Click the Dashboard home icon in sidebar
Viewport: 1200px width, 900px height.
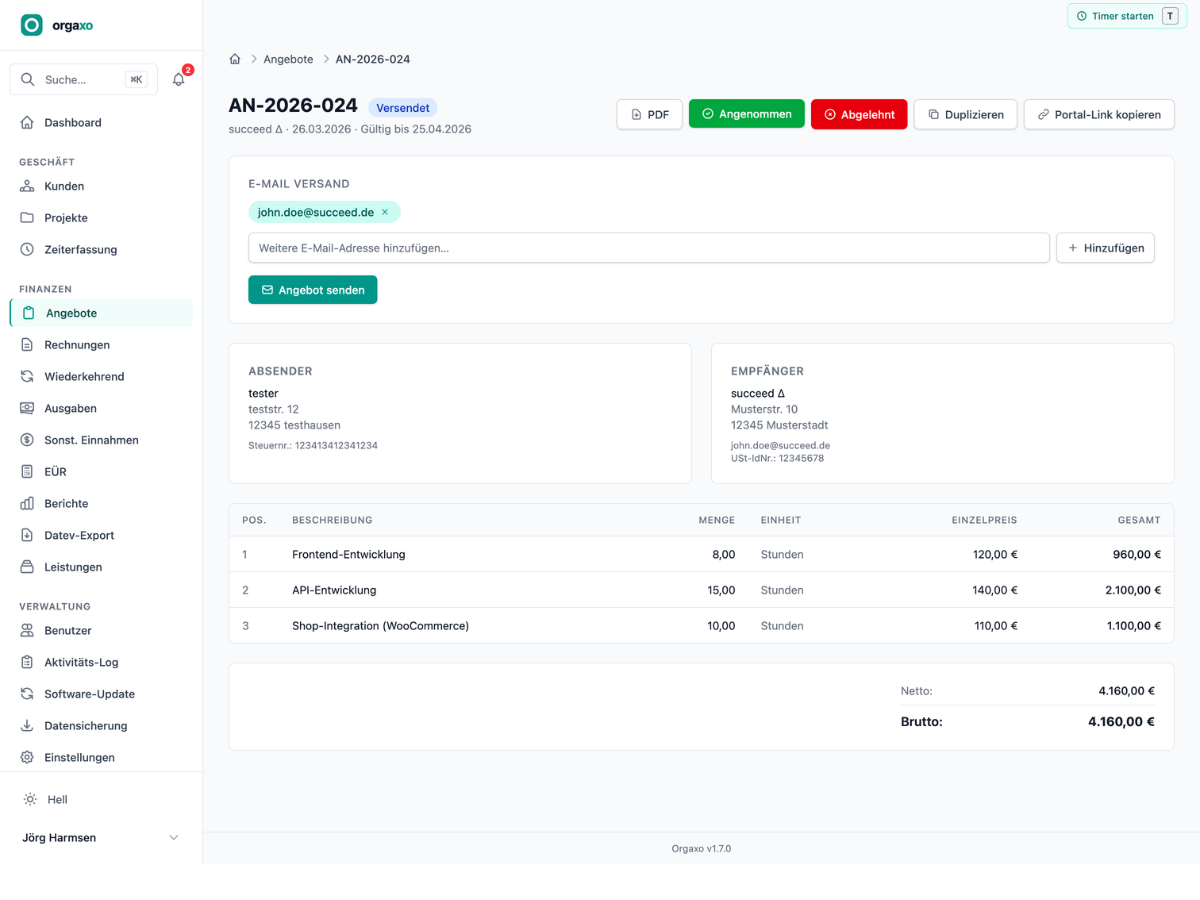pyautogui.click(x=27, y=122)
